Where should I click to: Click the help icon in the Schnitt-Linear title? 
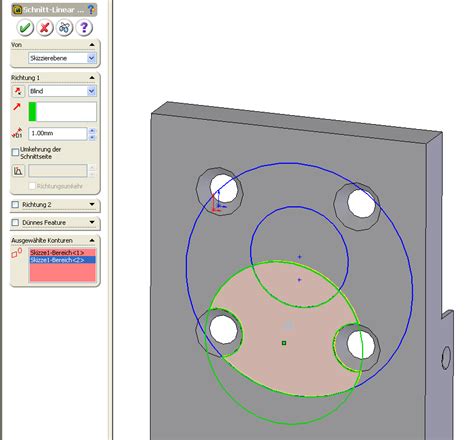(91, 10)
